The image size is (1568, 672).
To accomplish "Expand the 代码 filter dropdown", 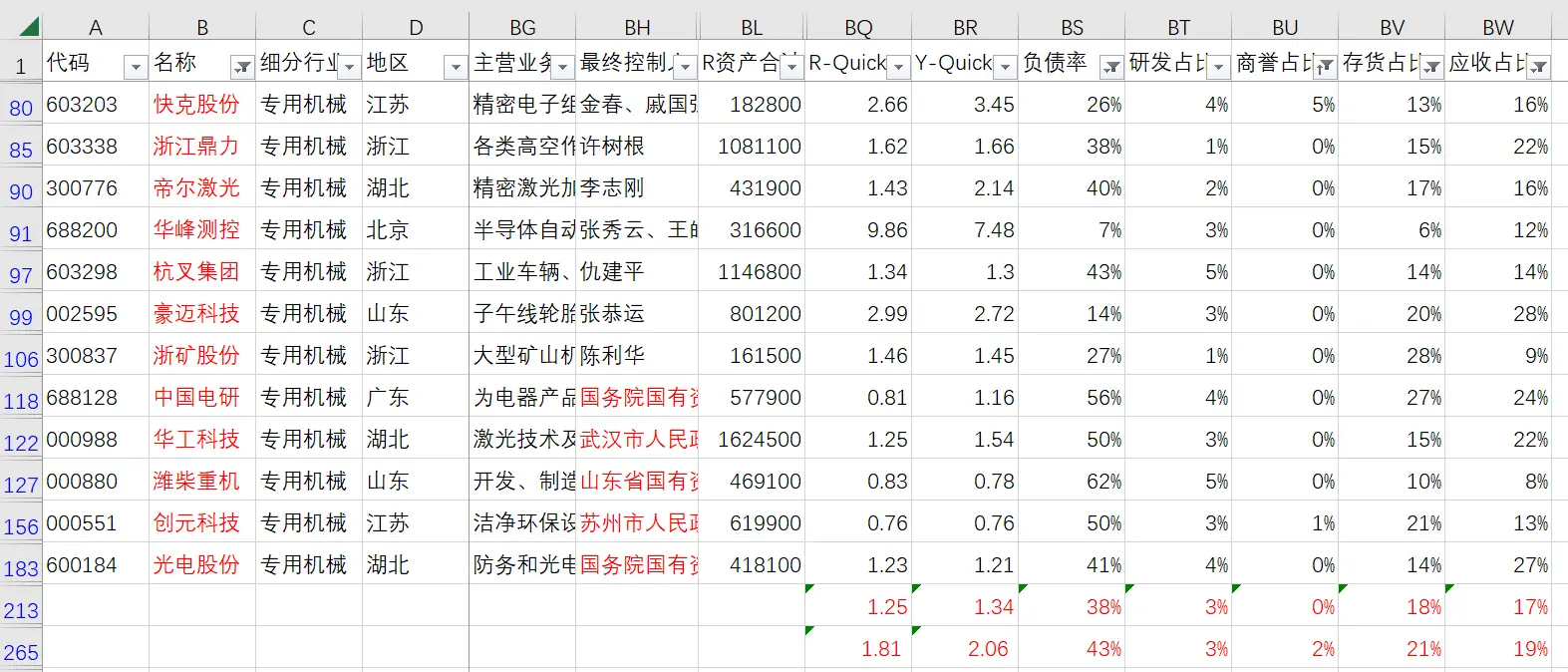I will 136,67.
